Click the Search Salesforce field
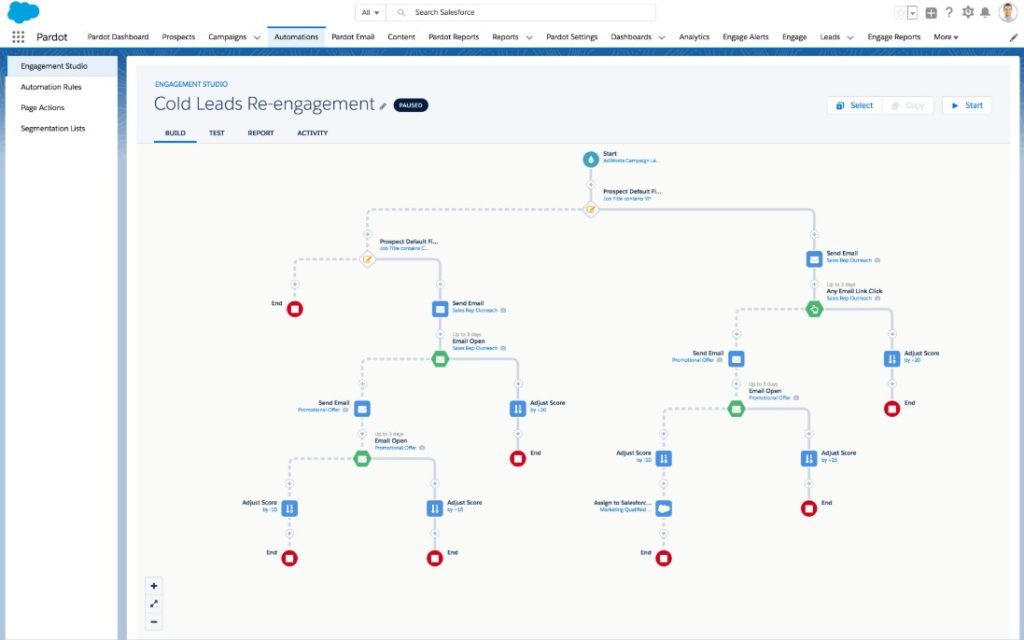 (x=521, y=12)
